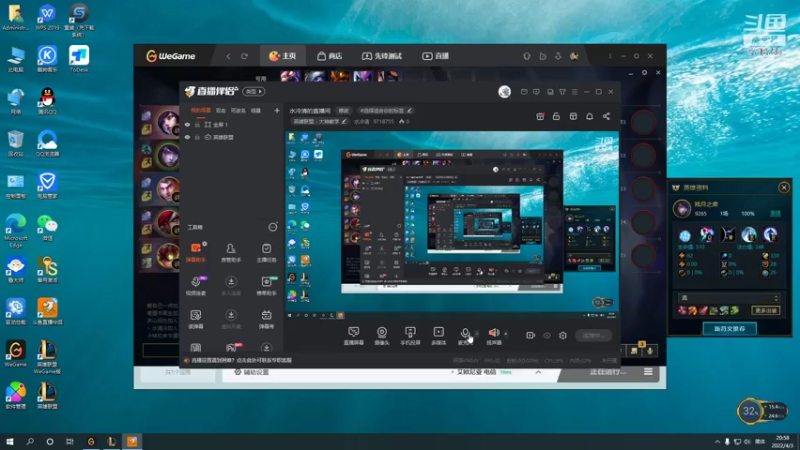Toggle visibility of 全屏 1 source

pyautogui.click(x=187, y=124)
